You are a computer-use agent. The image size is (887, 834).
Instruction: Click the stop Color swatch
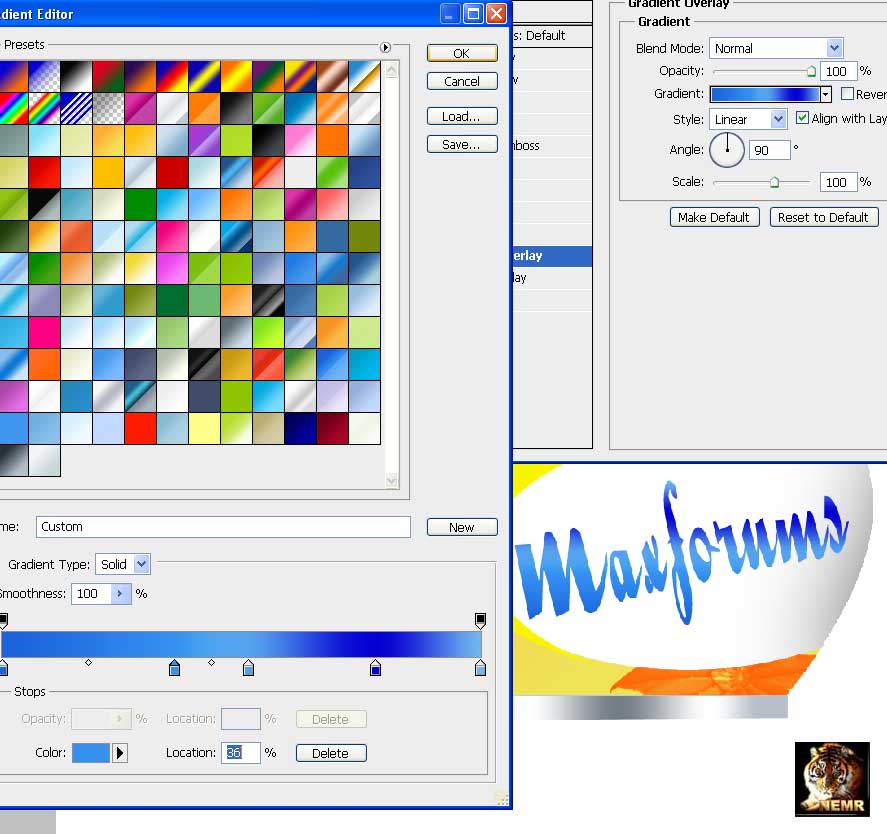[91, 753]
